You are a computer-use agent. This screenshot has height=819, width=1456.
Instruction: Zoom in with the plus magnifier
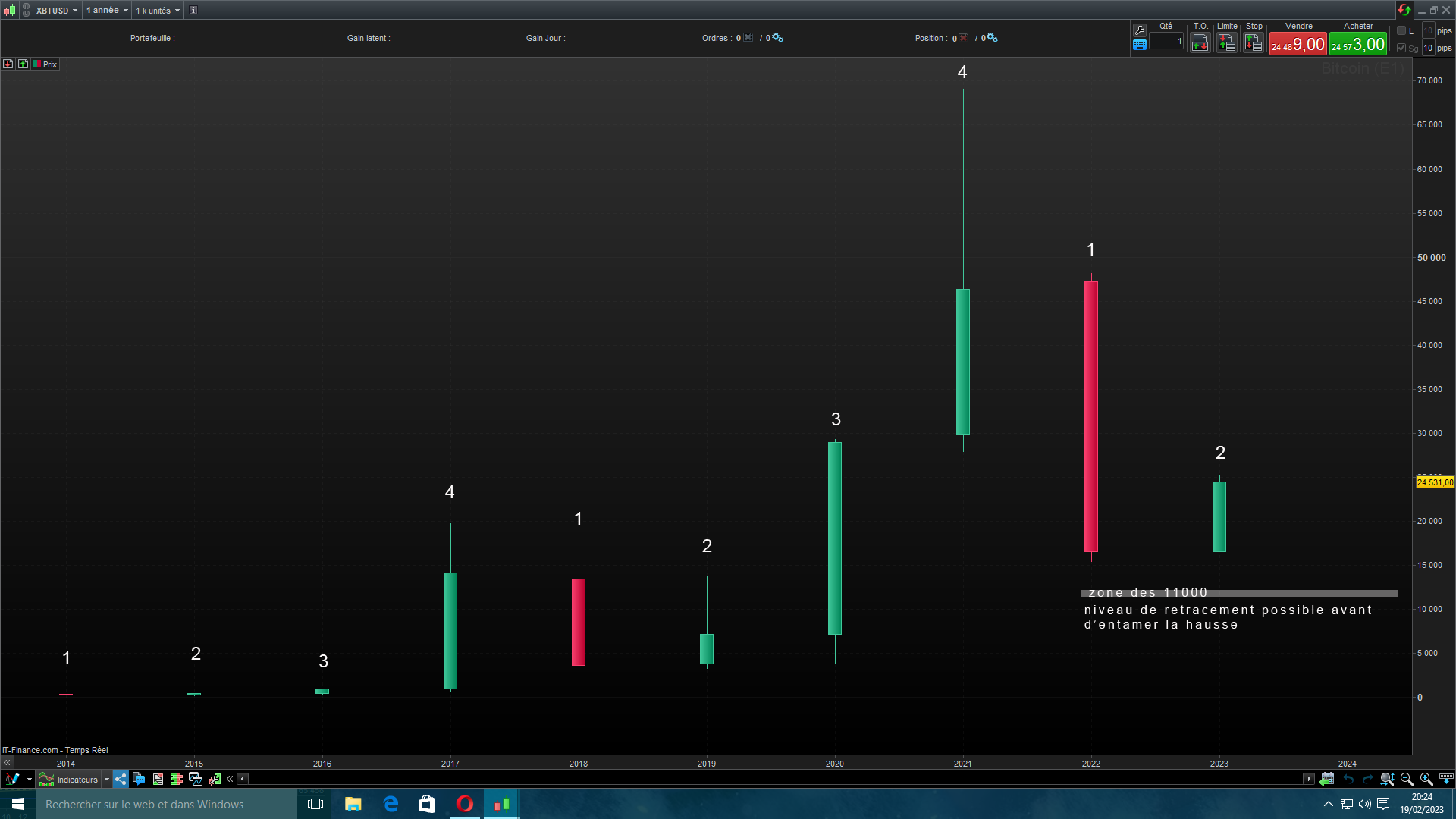1426,779
